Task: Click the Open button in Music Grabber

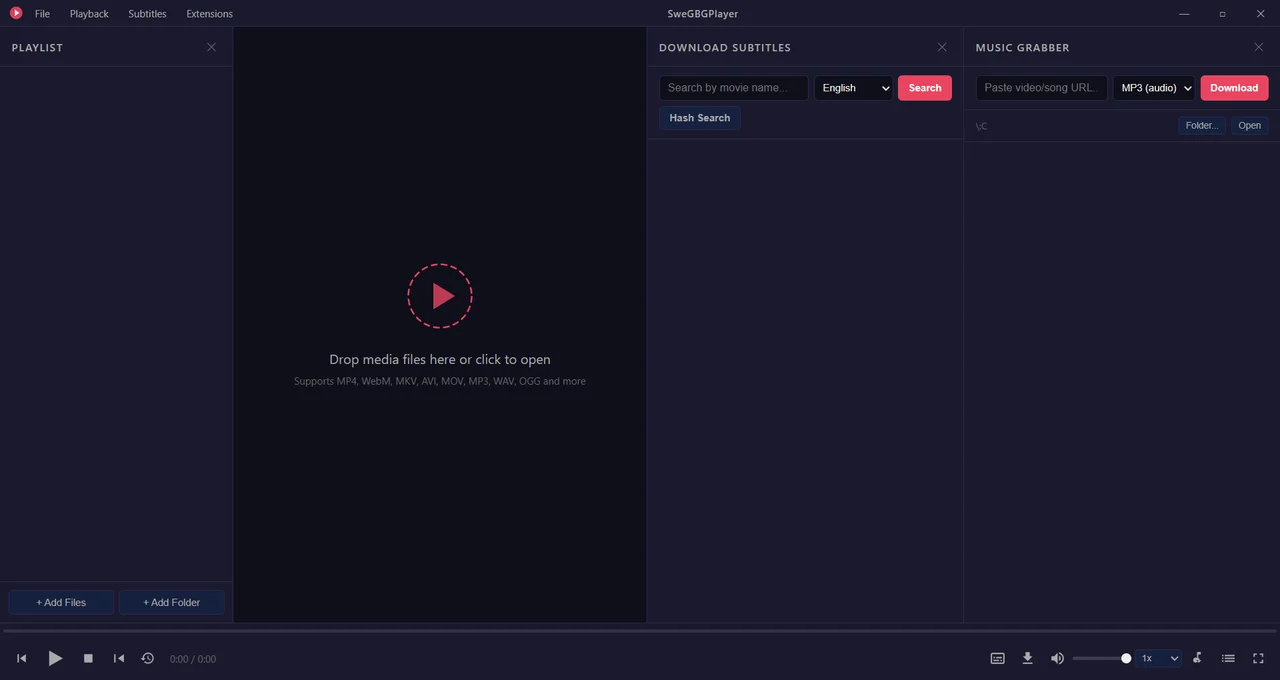Action: 1250,126
